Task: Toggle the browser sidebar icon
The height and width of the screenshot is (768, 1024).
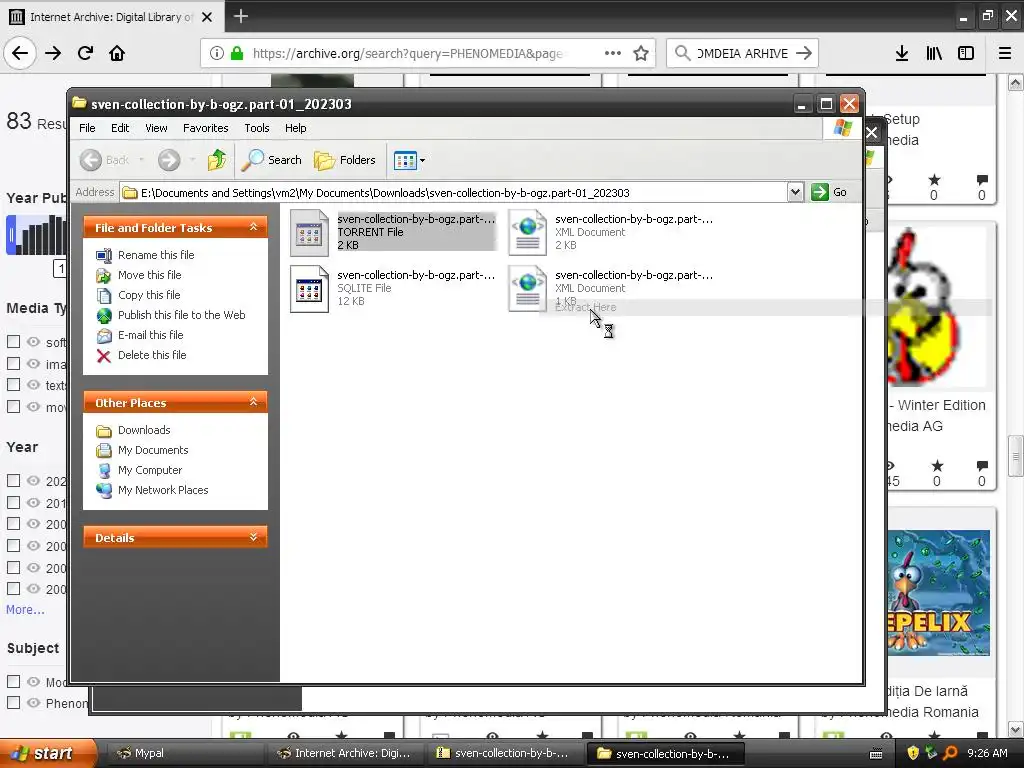Action: 966,54
